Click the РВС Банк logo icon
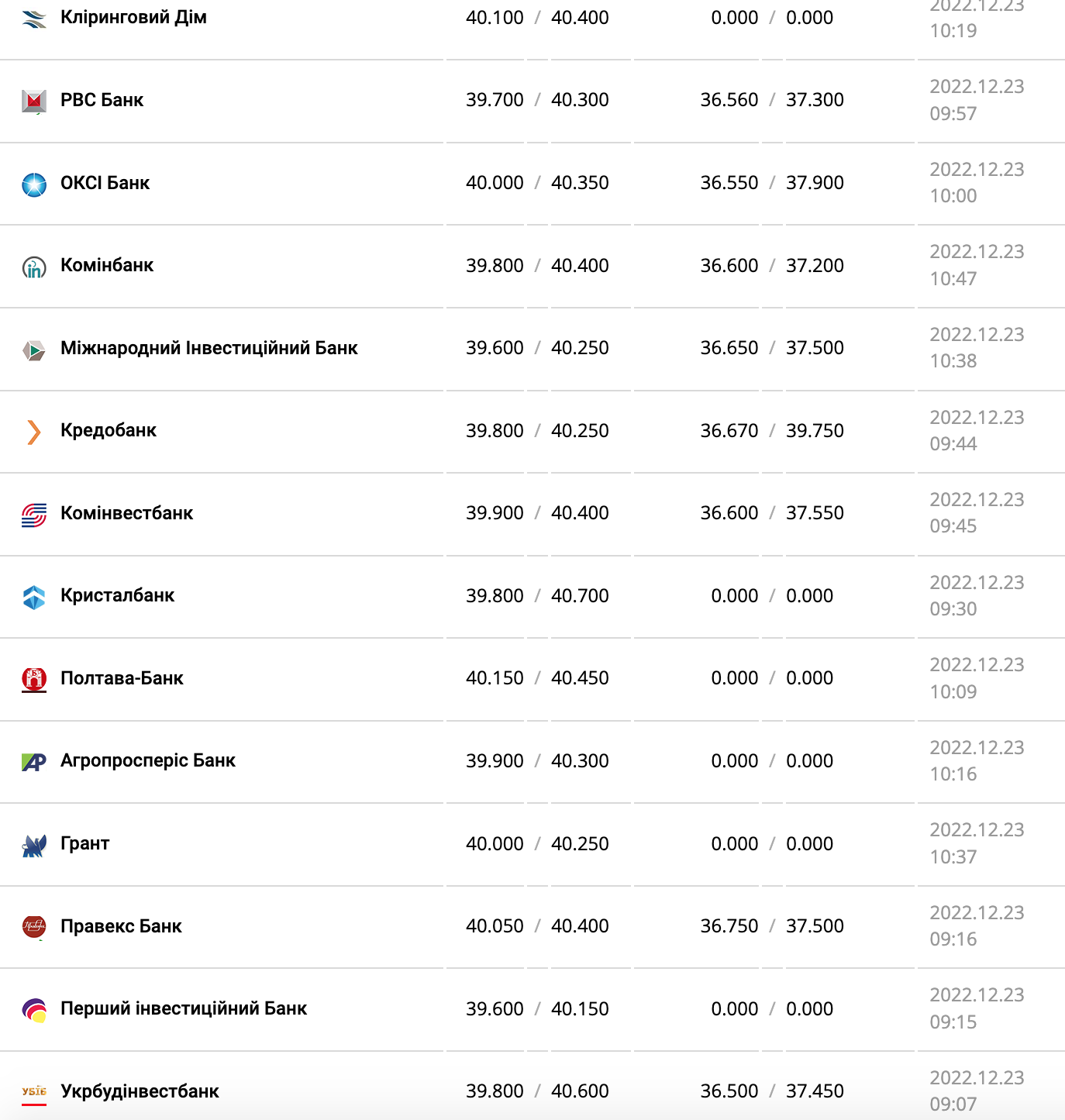The width and height of the screenshot is (1065, 1120). point(34,101)
